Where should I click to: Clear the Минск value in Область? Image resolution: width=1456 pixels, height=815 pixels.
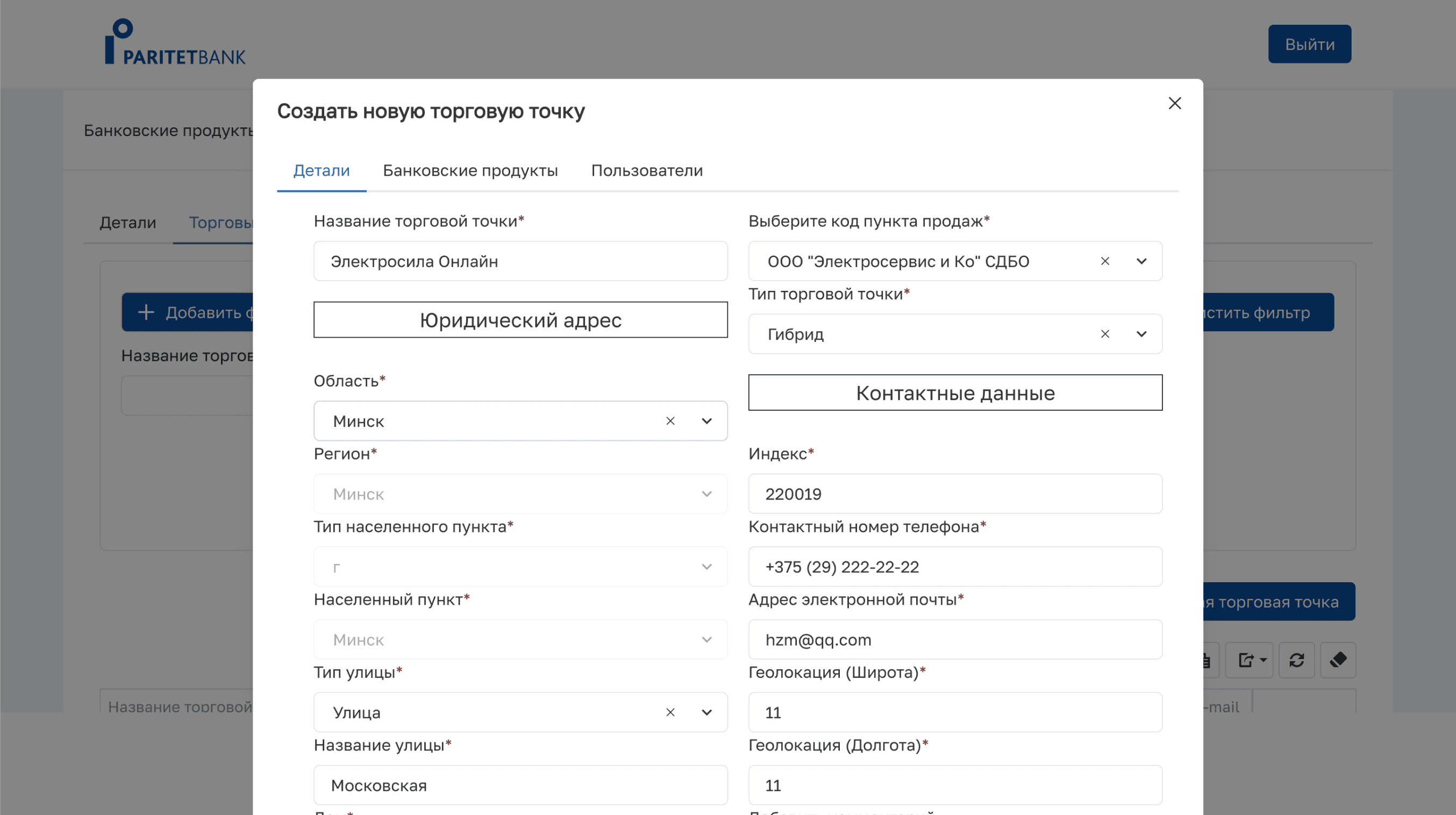pos(670,421)
